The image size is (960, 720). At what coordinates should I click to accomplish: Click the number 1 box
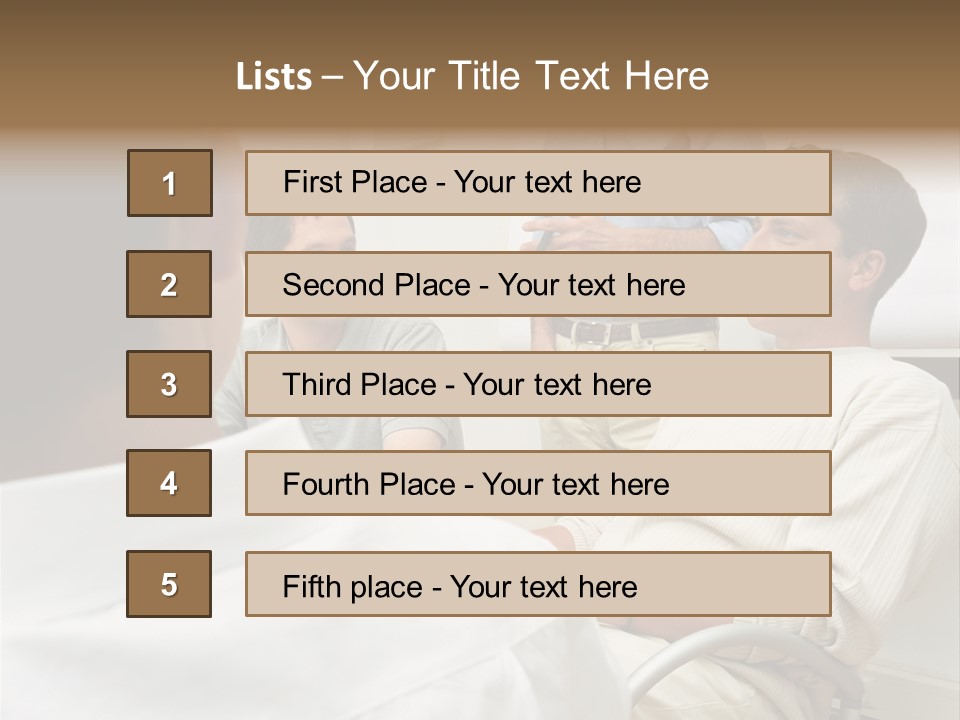pyautogui.click(x=170, y=183)
